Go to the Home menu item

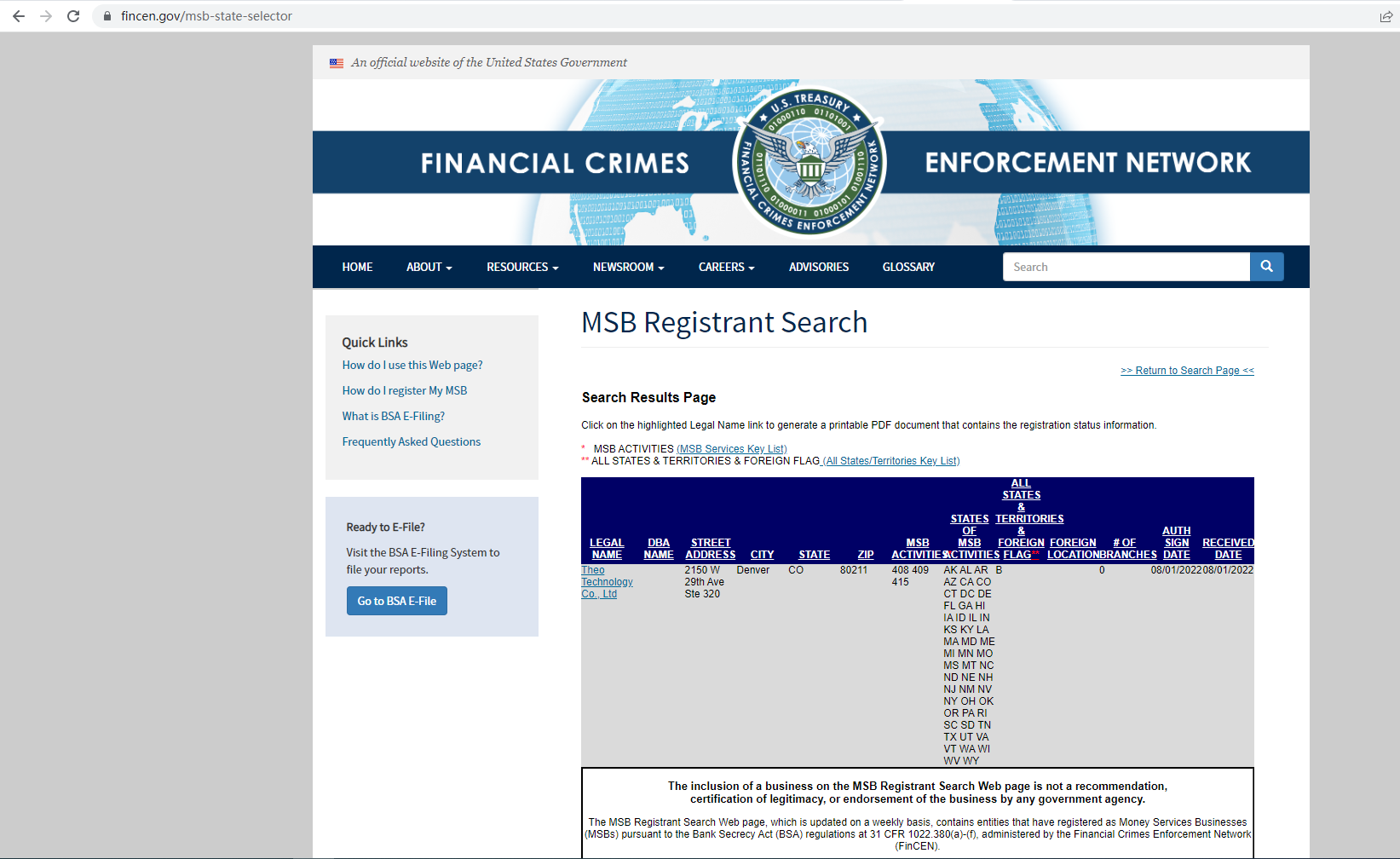pyautogui.click(x=357, y=267)
